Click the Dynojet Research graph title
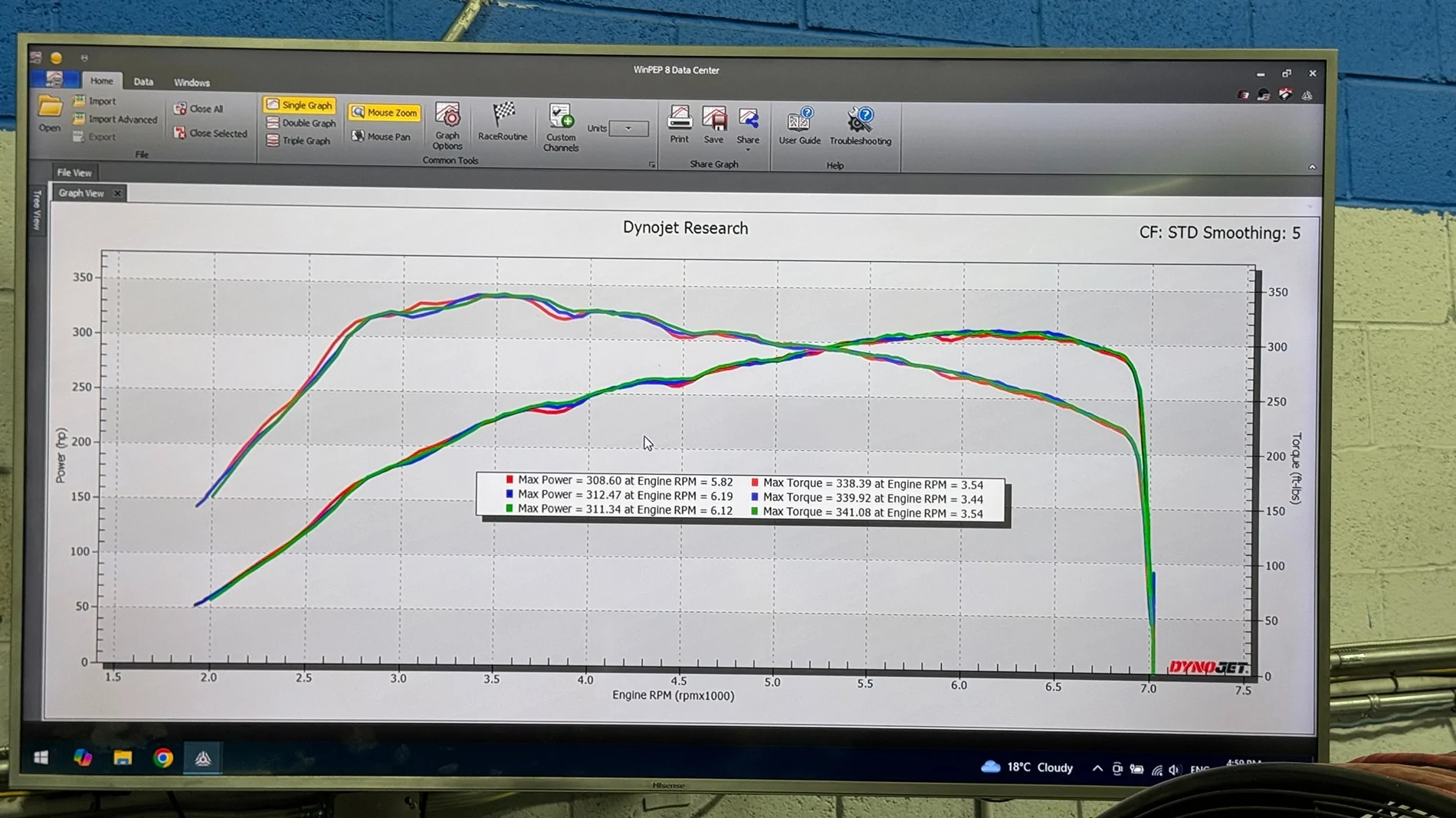The image size is (1456, 818). pyautogui.click(x=685, y=228)
